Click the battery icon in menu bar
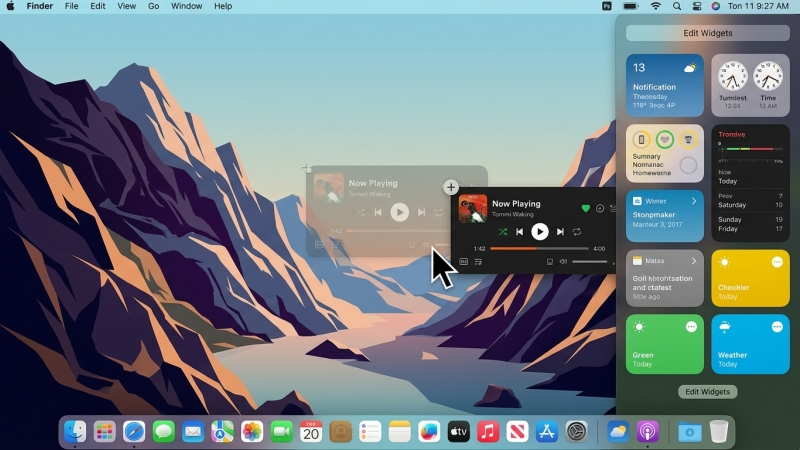Screen dimensions: 800x450 [631, 6]
